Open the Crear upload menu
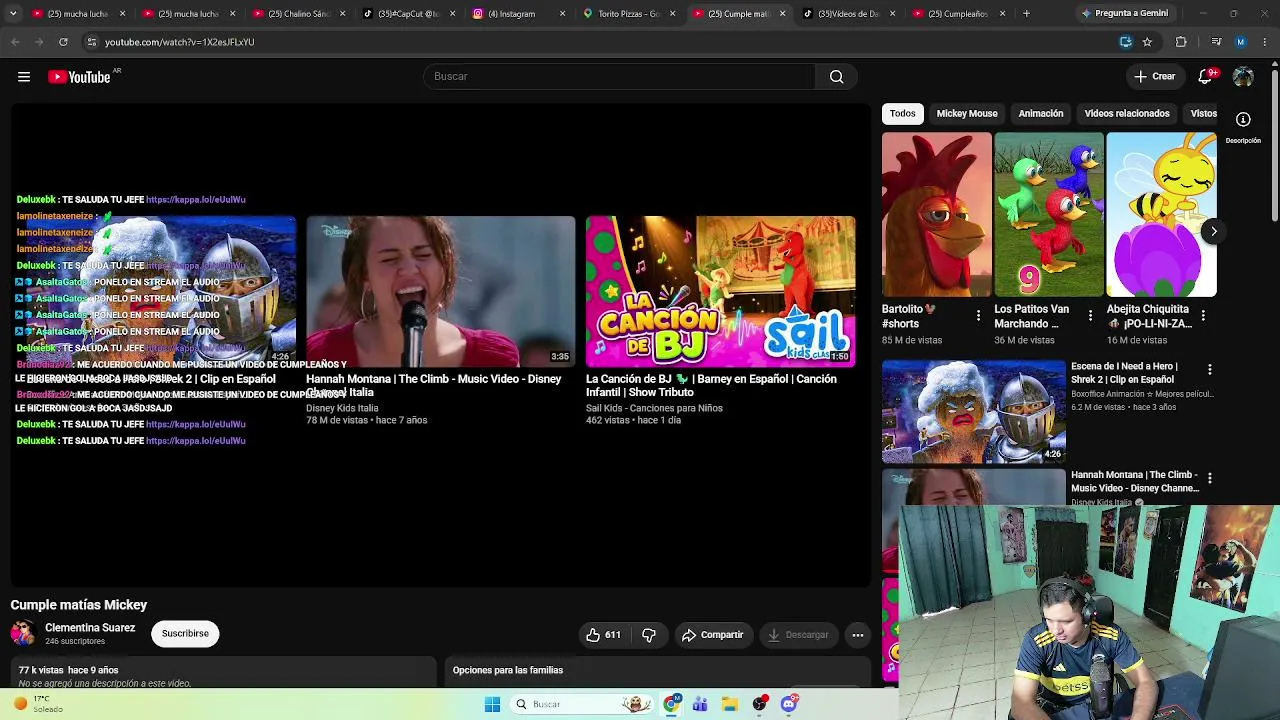The width and height of the screenshot is (1280, 720). click(1154, 77)
